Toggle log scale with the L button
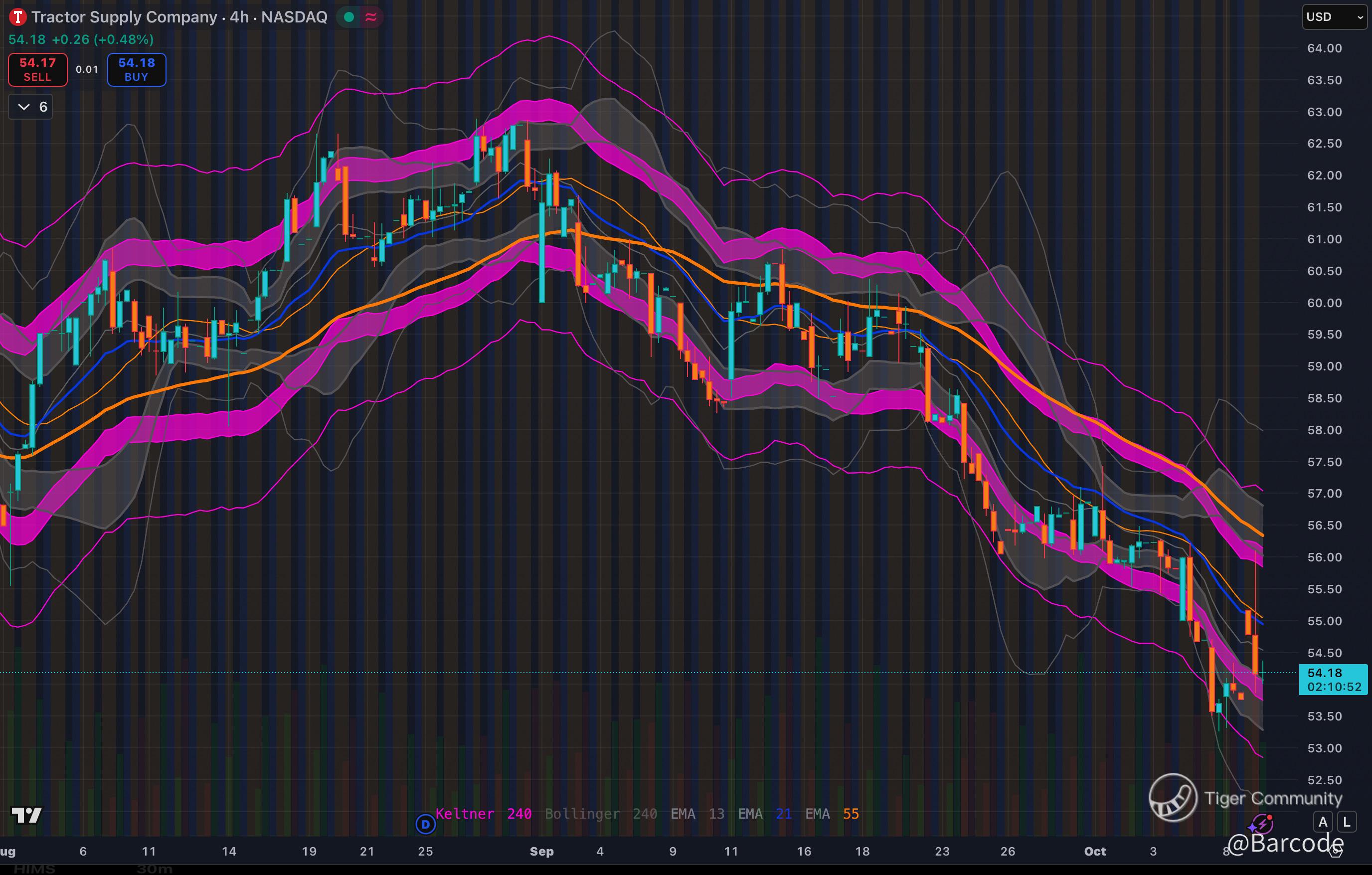The height and width of the screenshot is (875, 1372). click(x=1347, y=822)
